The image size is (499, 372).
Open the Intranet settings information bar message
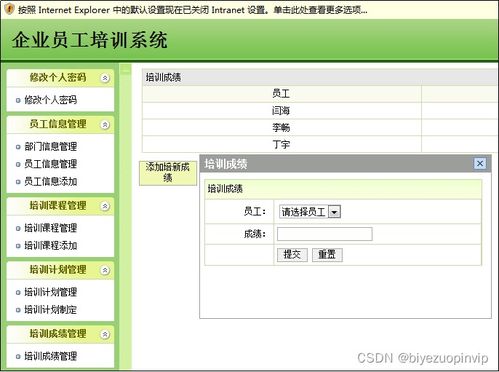193,10
